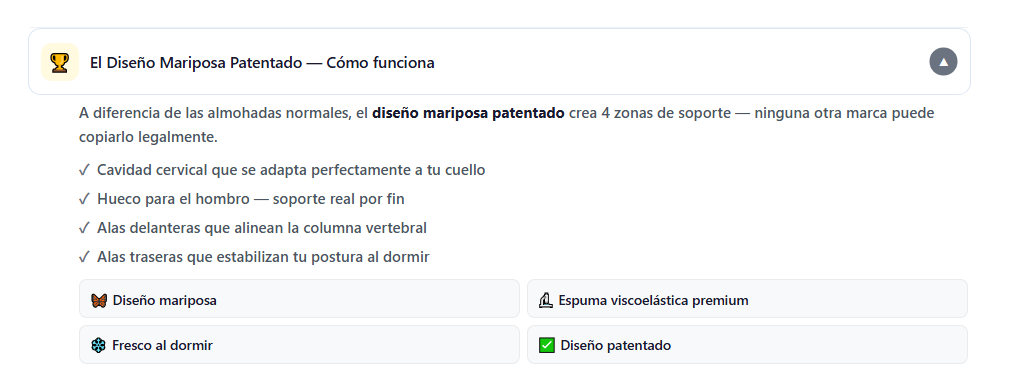1020x379 pixels.
Task: Collapse the section with the round arrow button
Action: point(943,62)
